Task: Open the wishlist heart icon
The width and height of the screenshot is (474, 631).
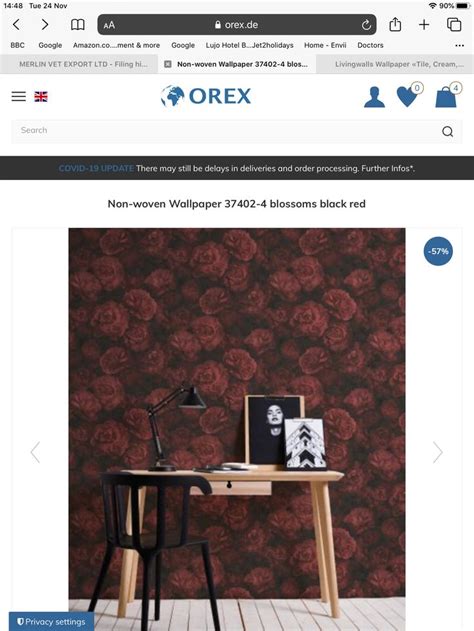Action: pos(407,97)
